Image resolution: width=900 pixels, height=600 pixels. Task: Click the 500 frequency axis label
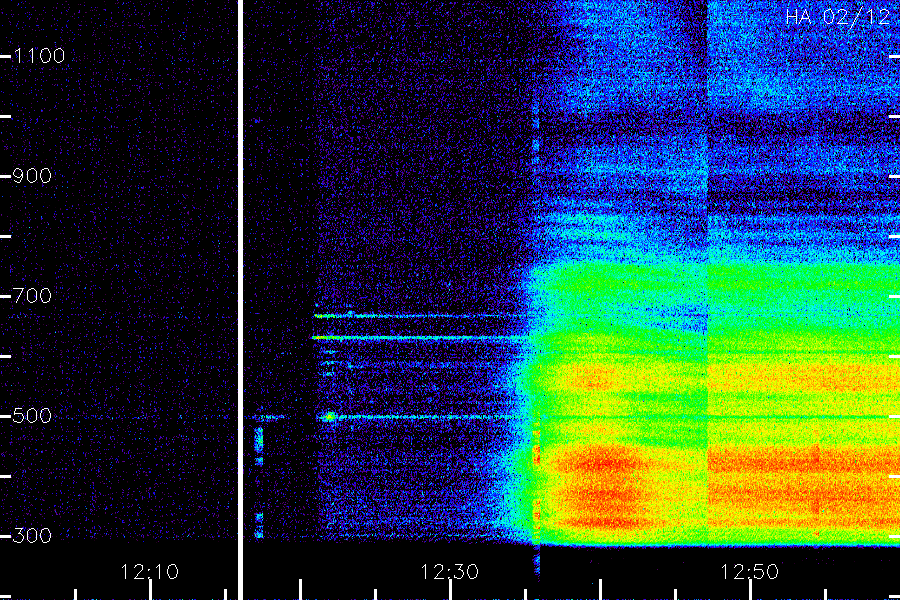point(32,416)
